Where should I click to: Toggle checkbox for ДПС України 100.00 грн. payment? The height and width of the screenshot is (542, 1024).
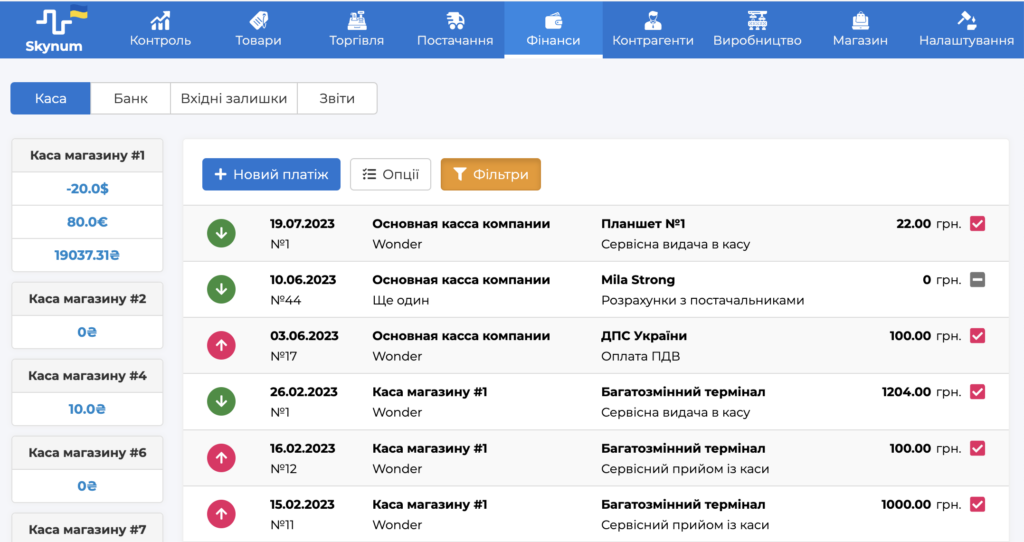tap(977, 336)
